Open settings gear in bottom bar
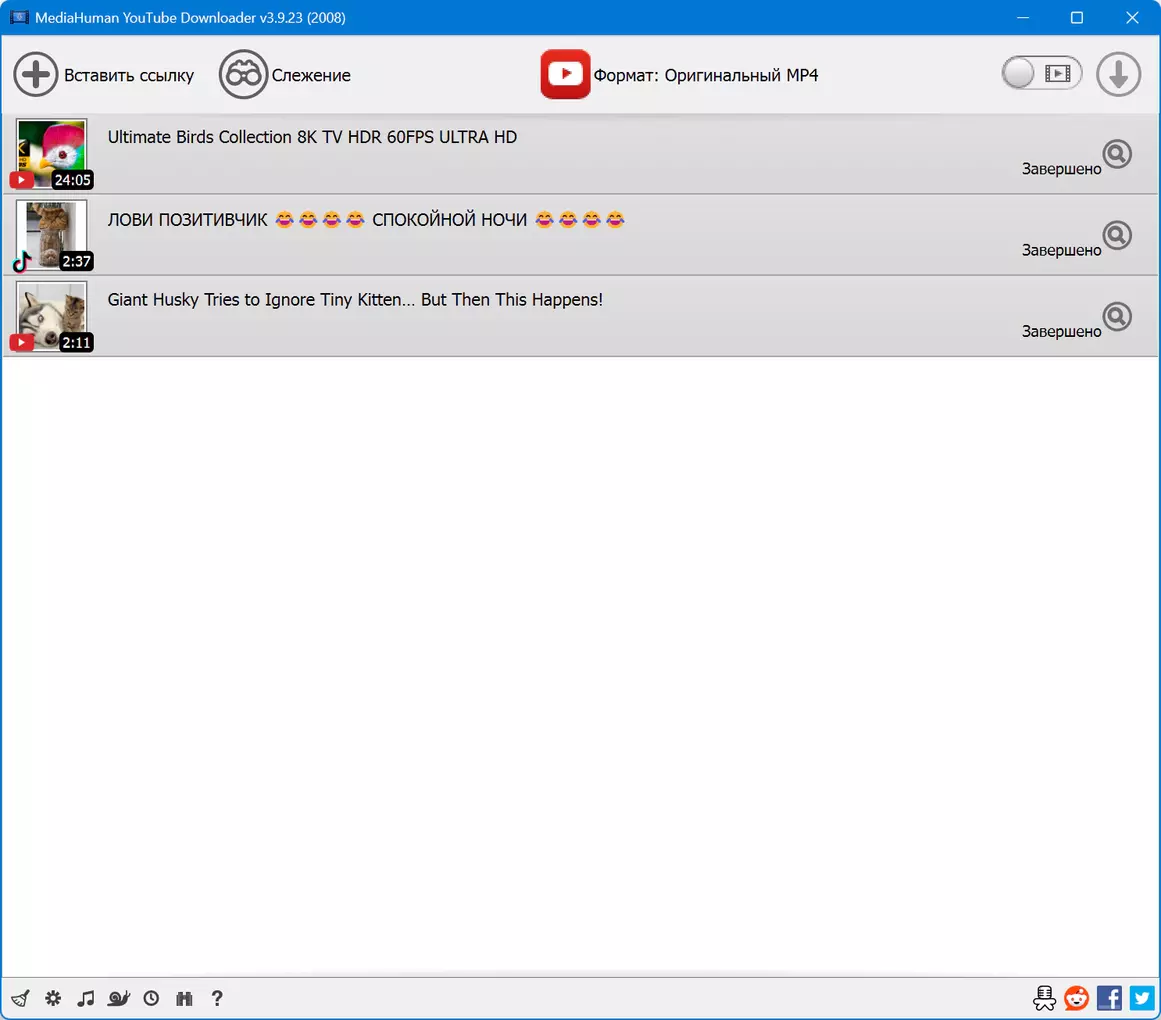Viewport: 1161px width, 1020px height. (53, 999)
